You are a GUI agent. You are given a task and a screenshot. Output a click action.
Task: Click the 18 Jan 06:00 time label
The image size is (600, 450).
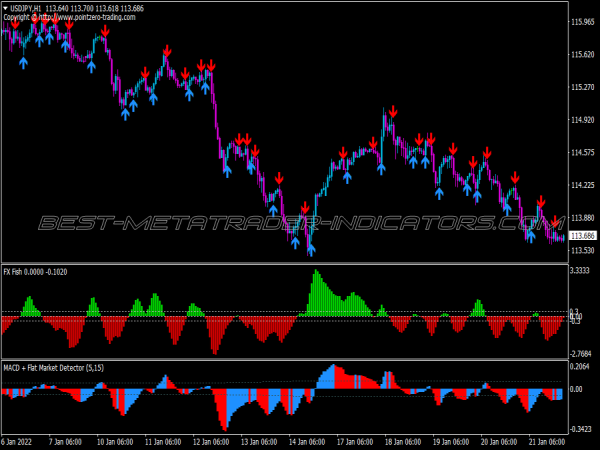tap(403, 442)
